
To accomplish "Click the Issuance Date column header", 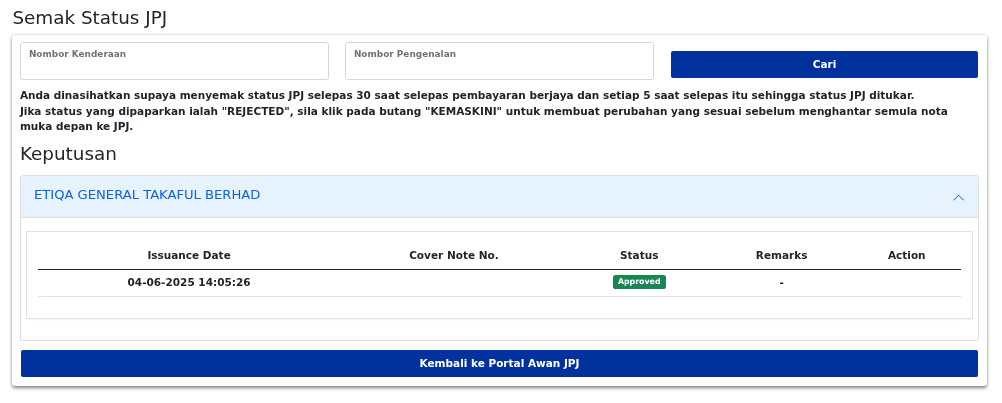I will [x=189, y=255].
